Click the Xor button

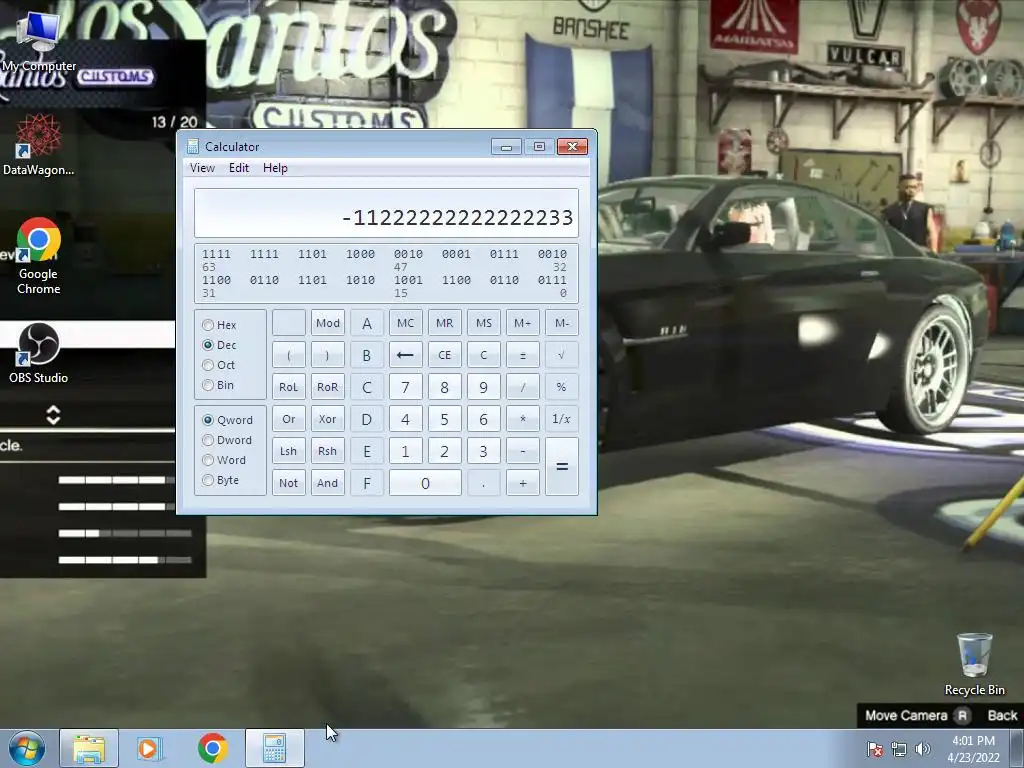tap(328, 419)
